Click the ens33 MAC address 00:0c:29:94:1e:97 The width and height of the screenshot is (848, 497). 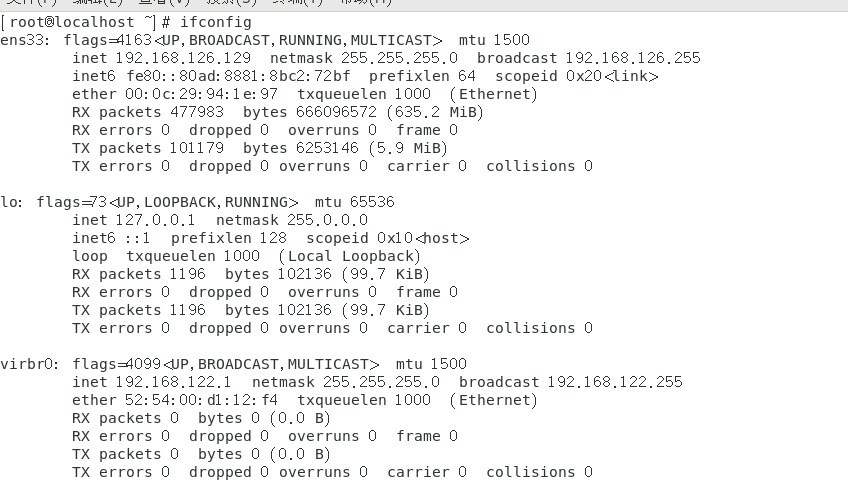[x=201, y=94]
